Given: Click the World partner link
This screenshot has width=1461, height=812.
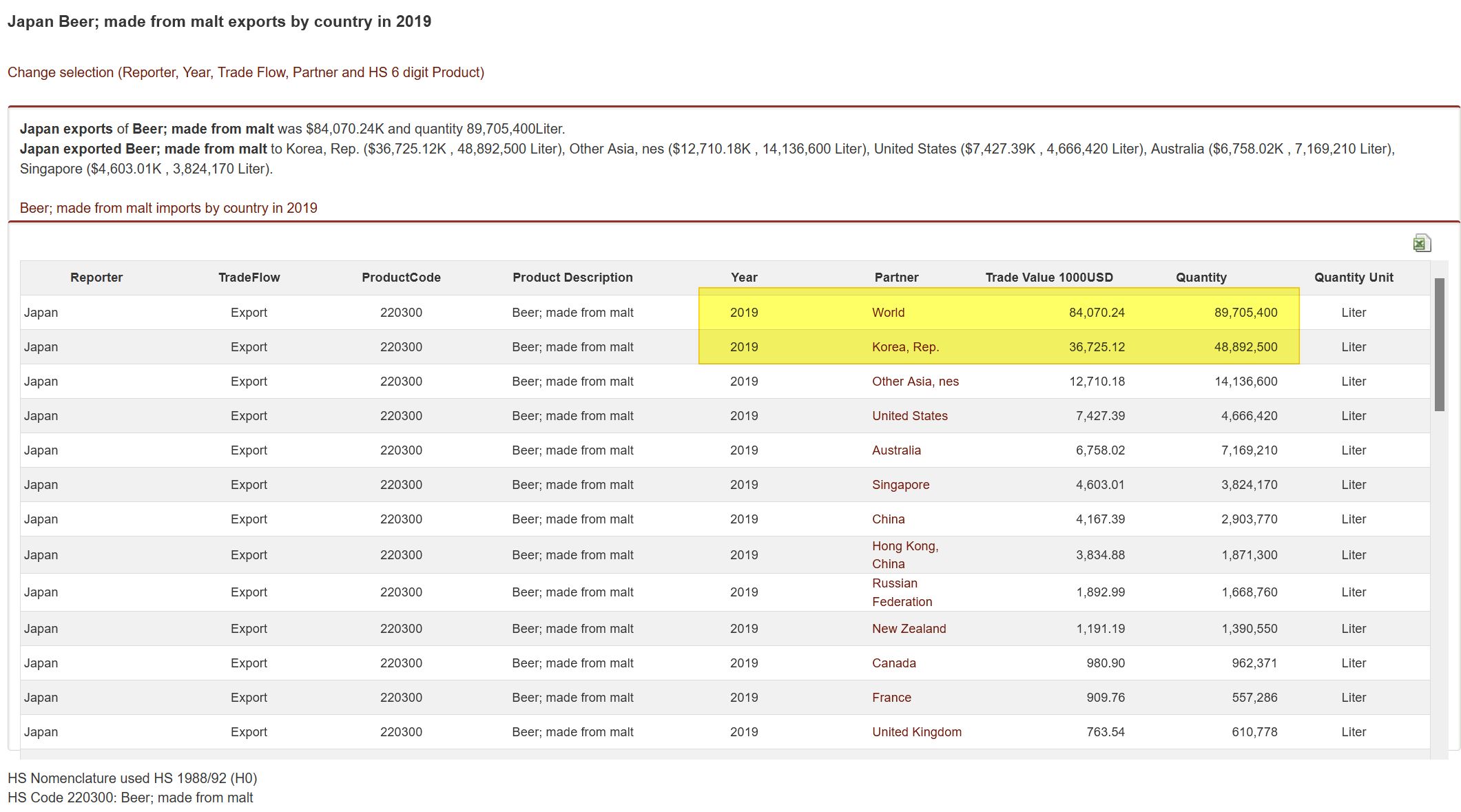Looking at the screenshot, I should coord(888,313).
